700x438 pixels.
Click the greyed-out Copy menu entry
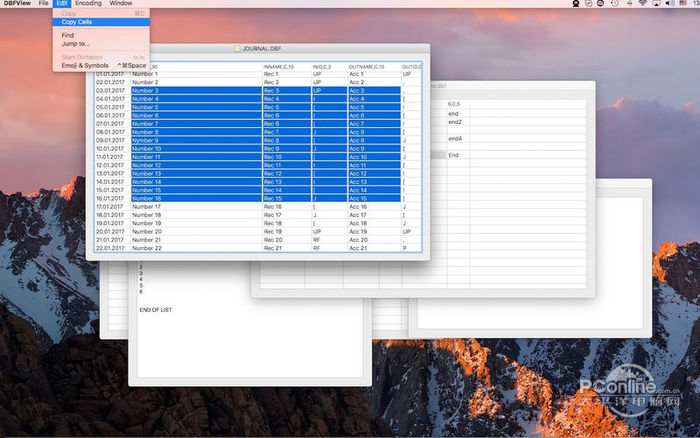101,13
